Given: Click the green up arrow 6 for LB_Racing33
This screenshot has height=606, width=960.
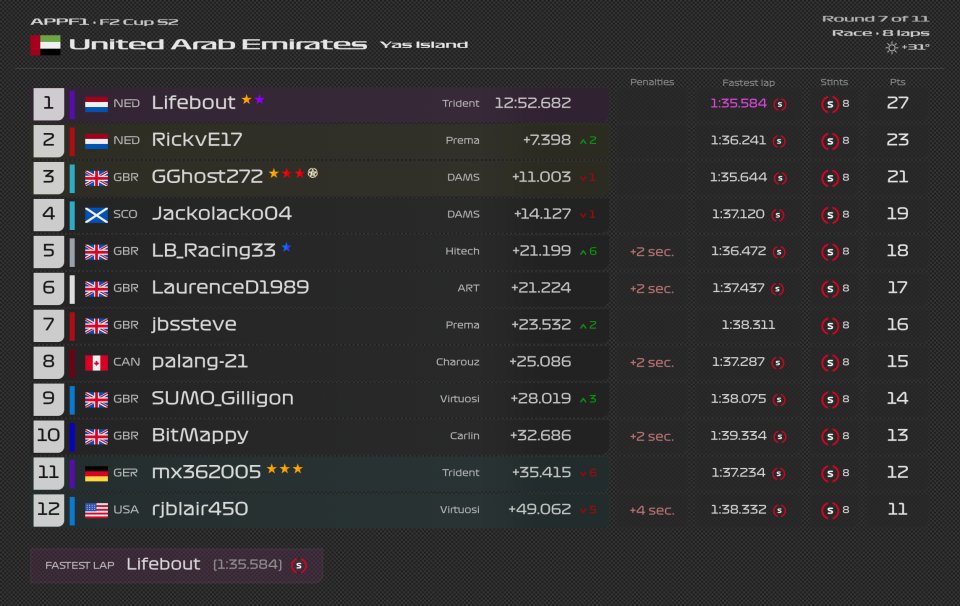Looking at the screenshot, I should tap(588, 252).
